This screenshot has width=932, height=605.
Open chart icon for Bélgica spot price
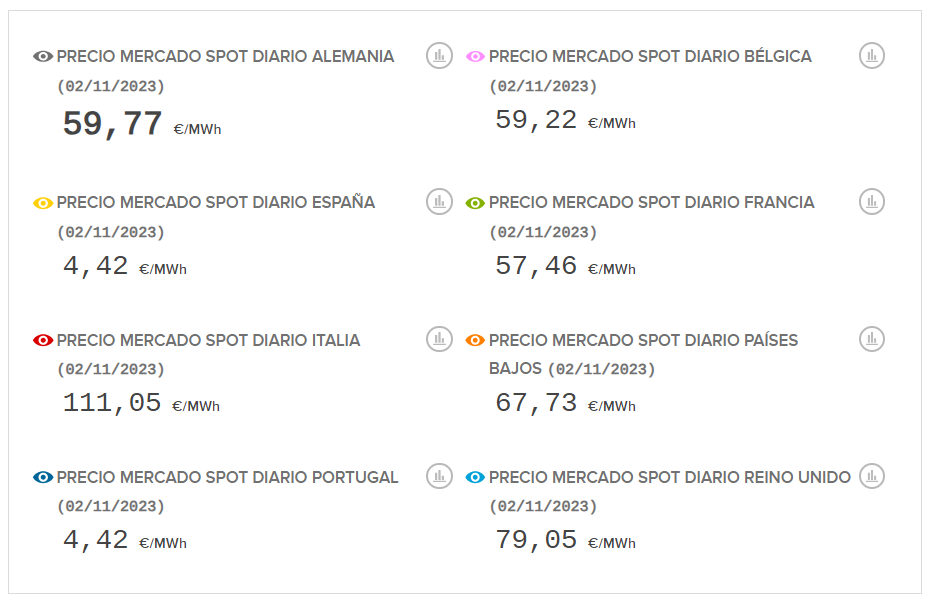coord(872,56)
